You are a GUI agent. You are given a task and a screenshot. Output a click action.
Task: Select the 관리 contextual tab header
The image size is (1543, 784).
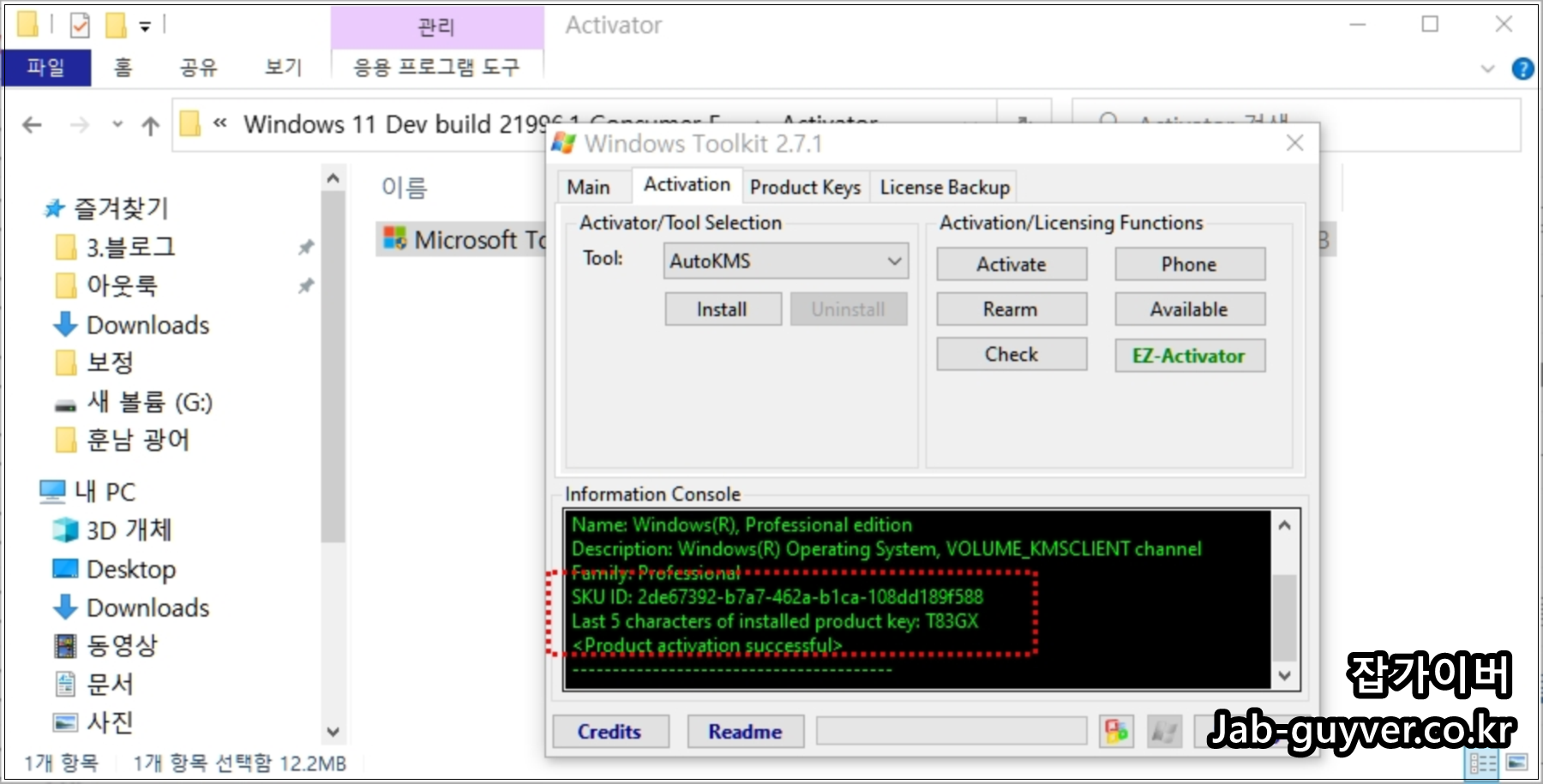tap(437, 27)
